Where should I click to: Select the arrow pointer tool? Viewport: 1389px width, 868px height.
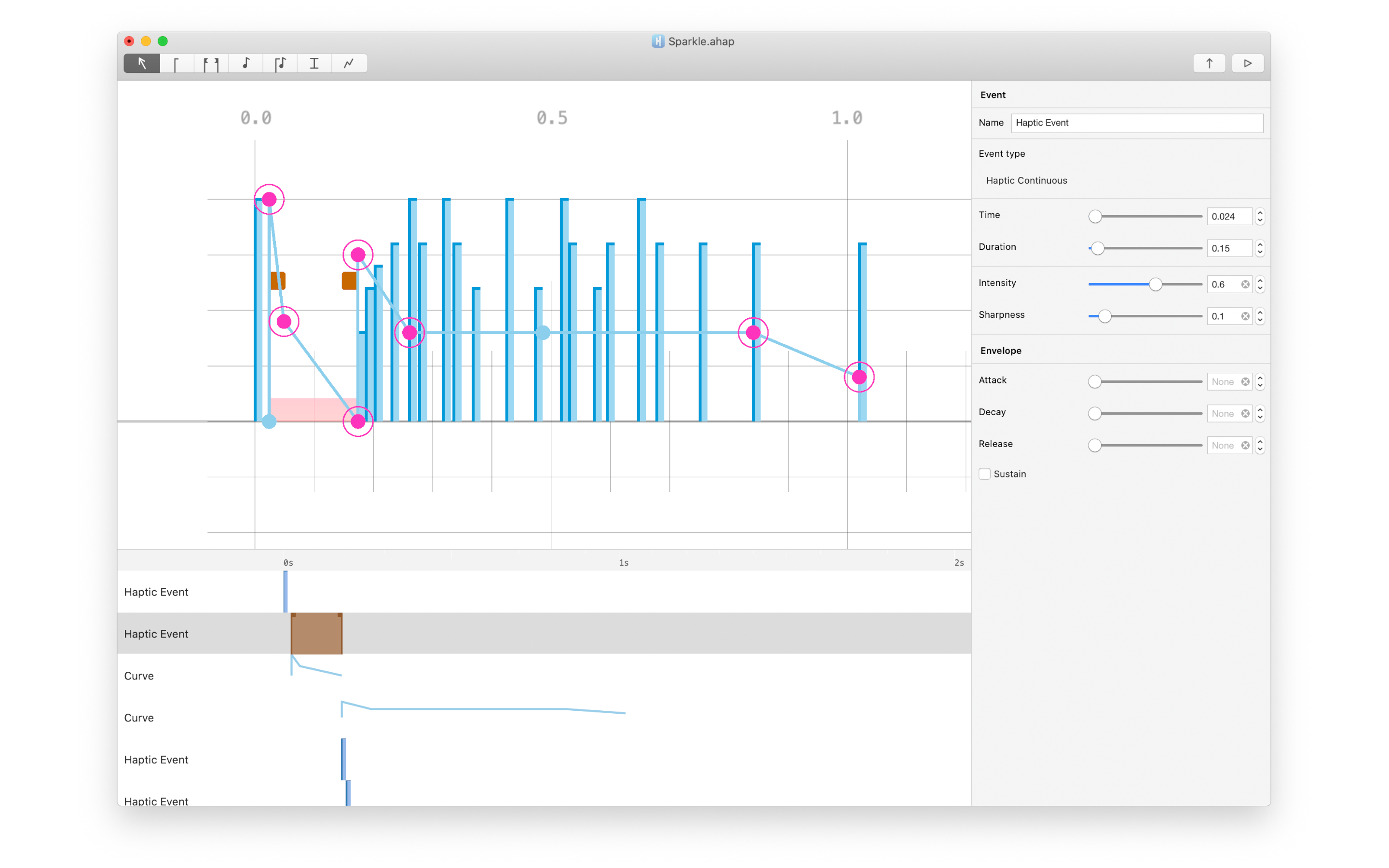pyautogui.click(x=142, y=63)
